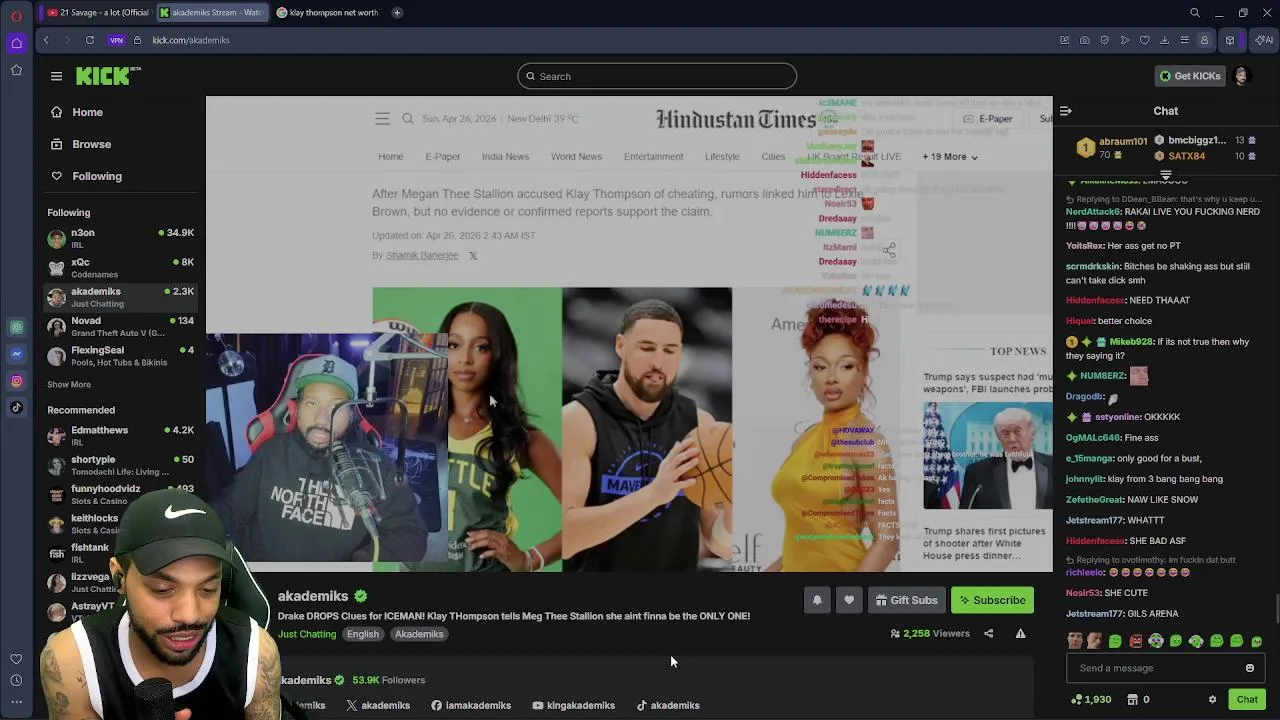This screenshot has width=1280, height=720.
Task: Open a new browser tab
Action: point(397,13)
